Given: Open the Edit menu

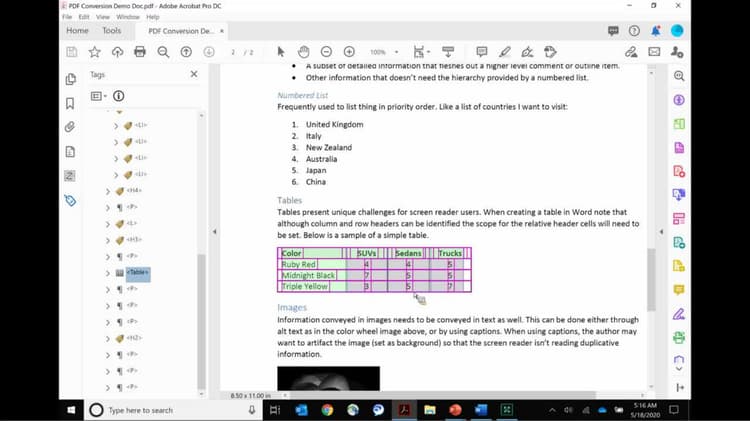Looking at the screenshot, I should click(x=84, y=17).
